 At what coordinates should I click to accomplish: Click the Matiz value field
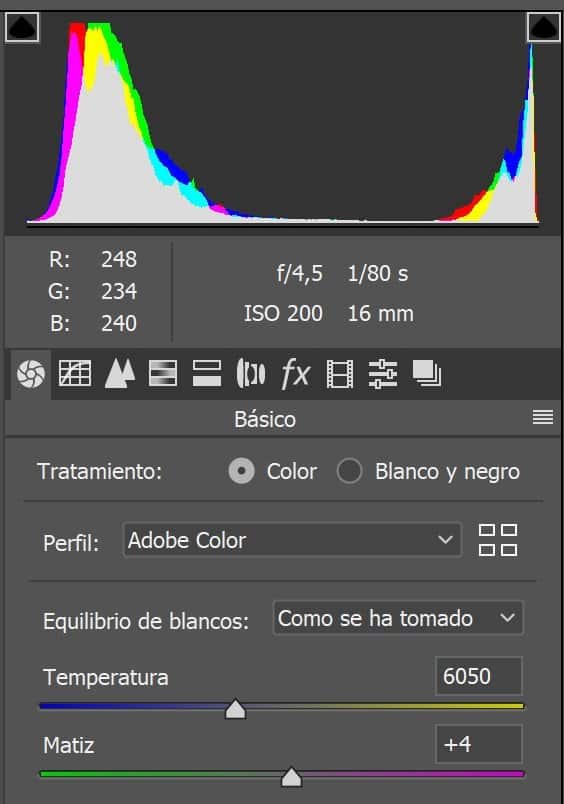point(479,744)
